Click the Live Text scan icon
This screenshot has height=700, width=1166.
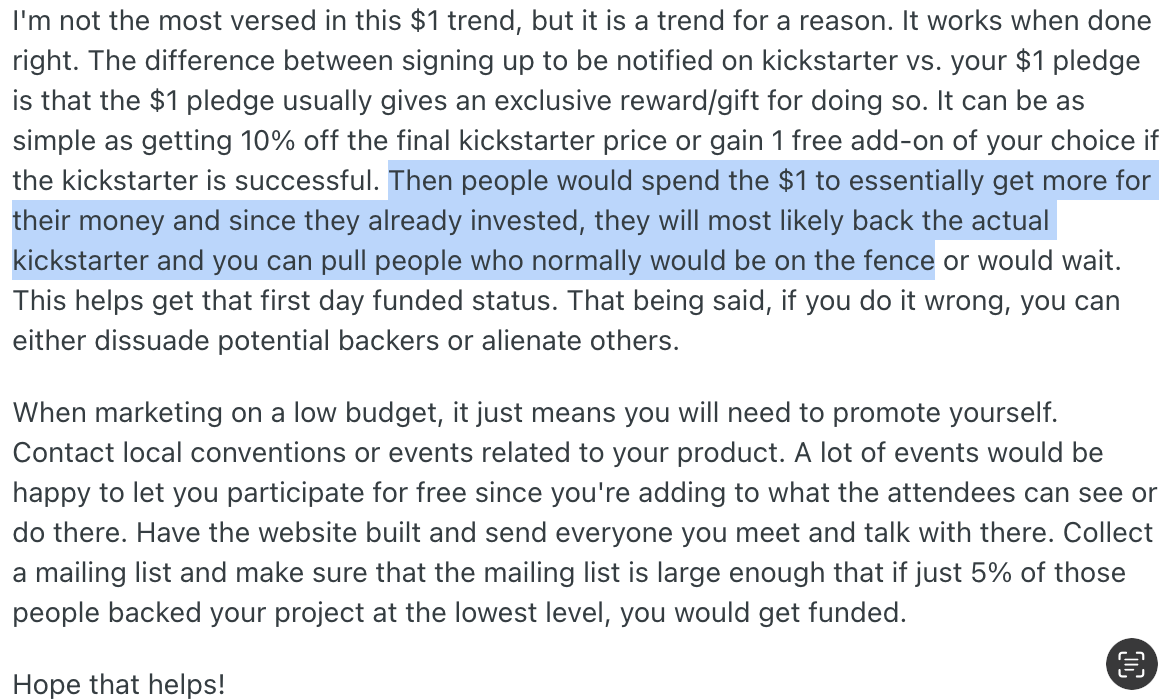tap(1131, 664)
